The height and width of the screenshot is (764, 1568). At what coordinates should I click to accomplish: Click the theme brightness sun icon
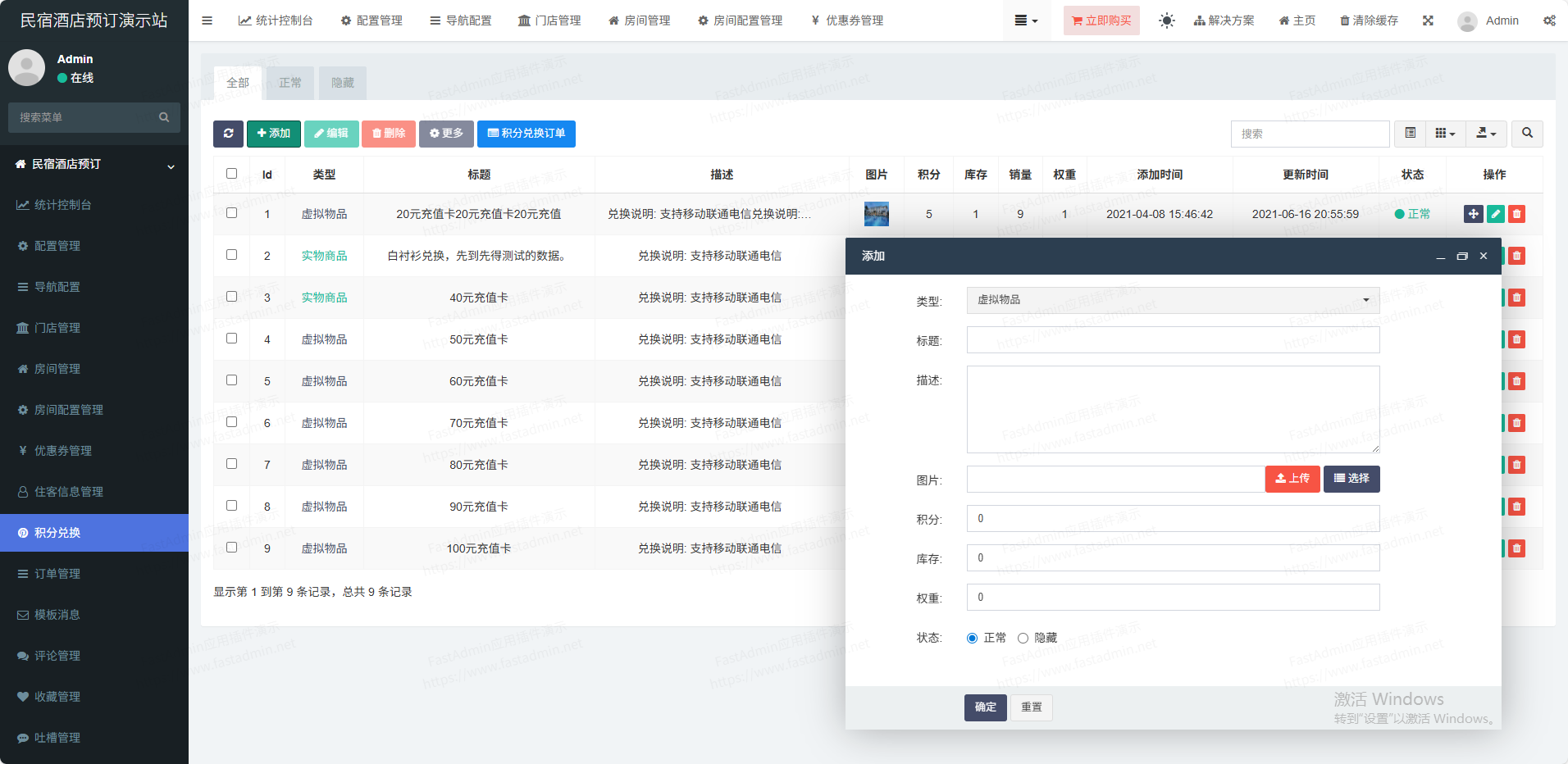(1166, 20)
